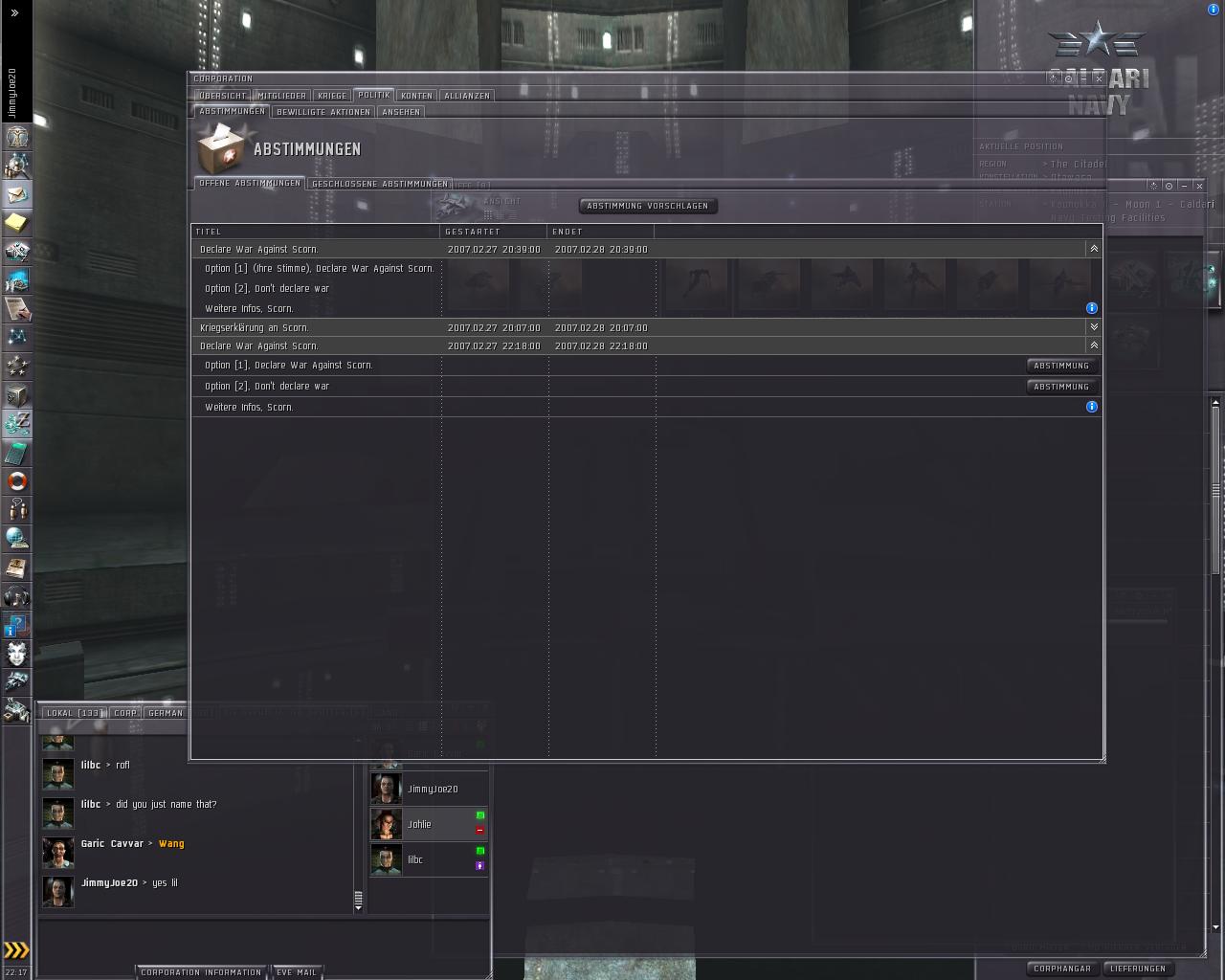Switch to the Mitglieder tab
The height and width of the screenshot is (980, 1225).
(x=282, y=96)
